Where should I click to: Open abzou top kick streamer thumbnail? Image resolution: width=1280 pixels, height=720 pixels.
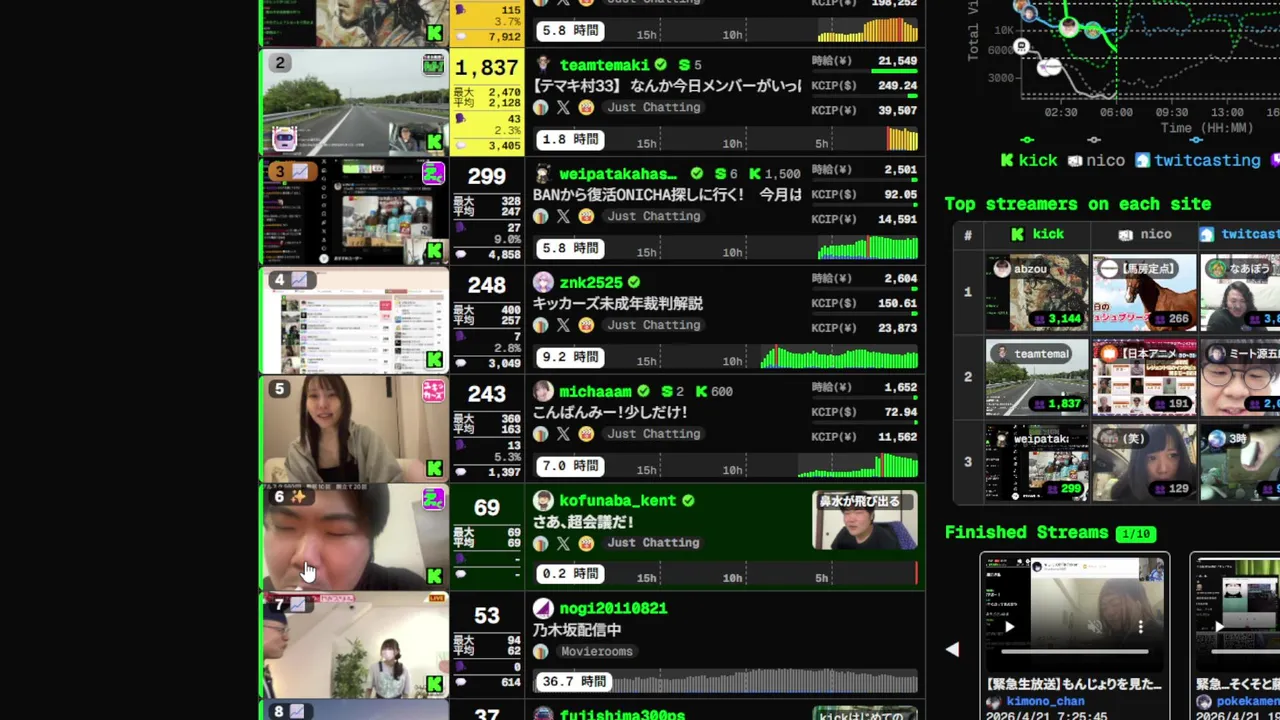[1037, 292]
